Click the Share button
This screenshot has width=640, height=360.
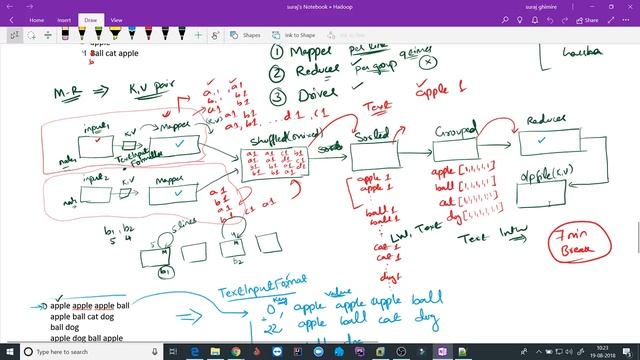pyautogui.click(x=587, y=20)
